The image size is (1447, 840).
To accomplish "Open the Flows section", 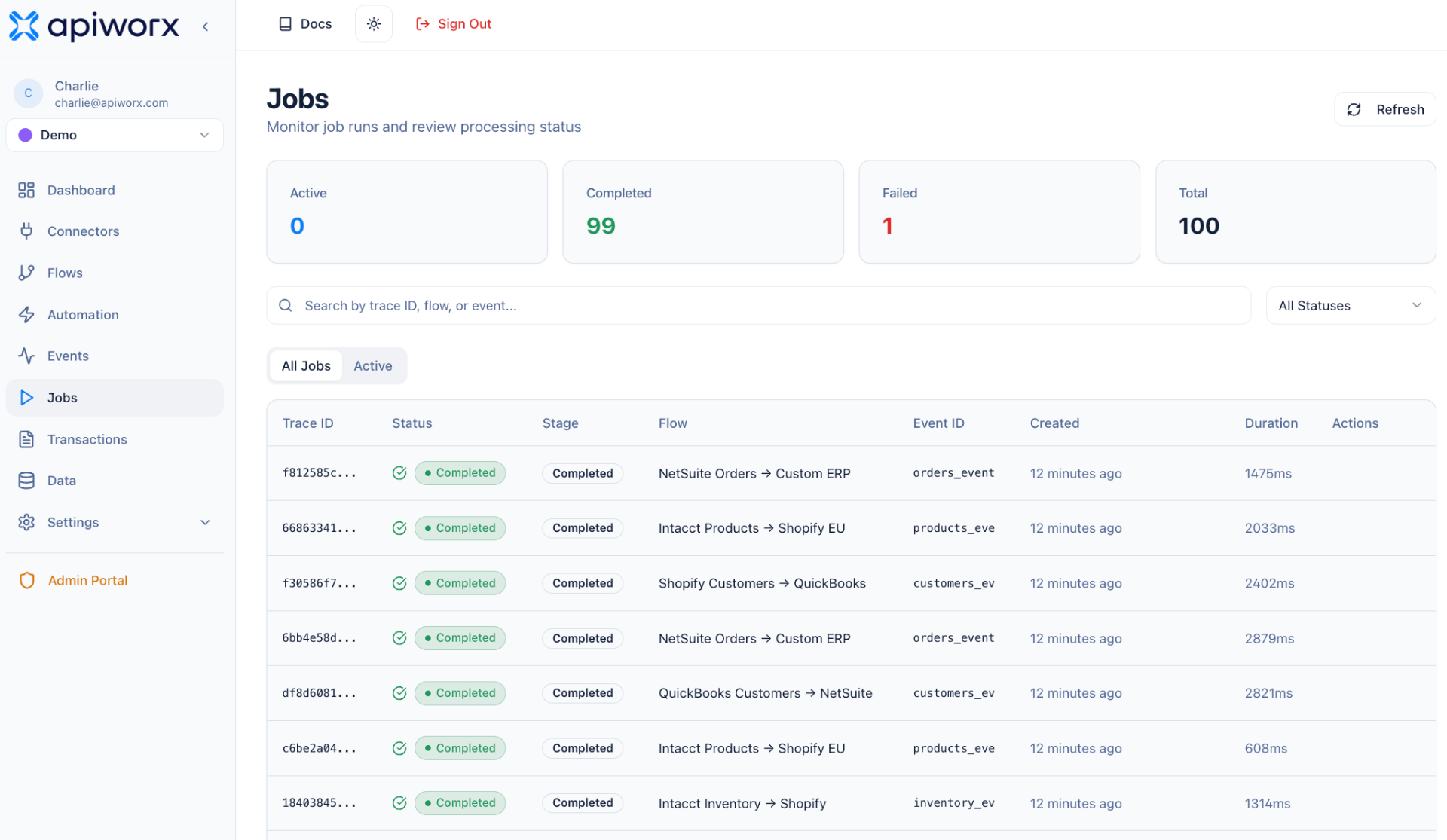I will [64, 273].
